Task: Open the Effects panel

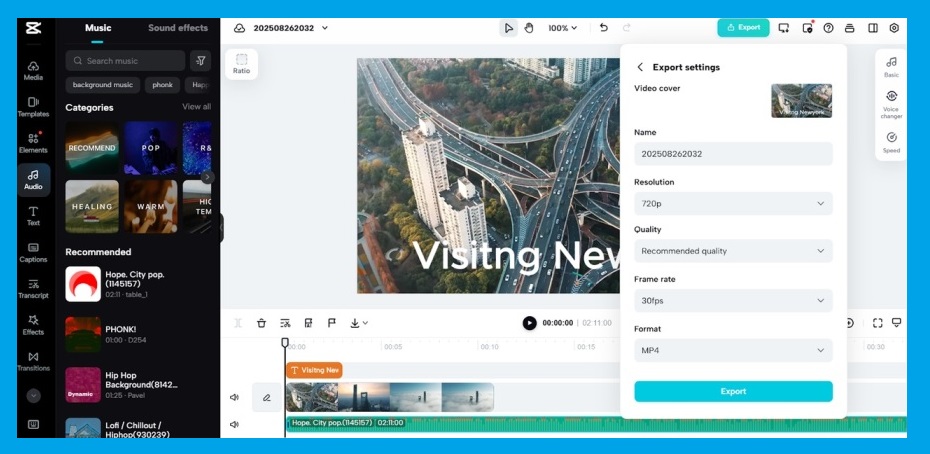Action: (x=33, y=325)
